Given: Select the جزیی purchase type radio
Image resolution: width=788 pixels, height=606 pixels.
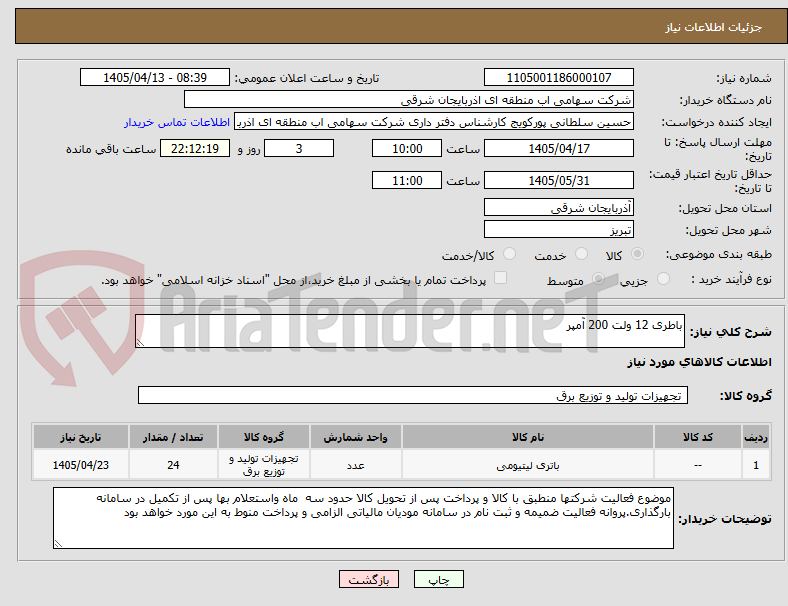Looking at the screenshot, I should 663,278.
